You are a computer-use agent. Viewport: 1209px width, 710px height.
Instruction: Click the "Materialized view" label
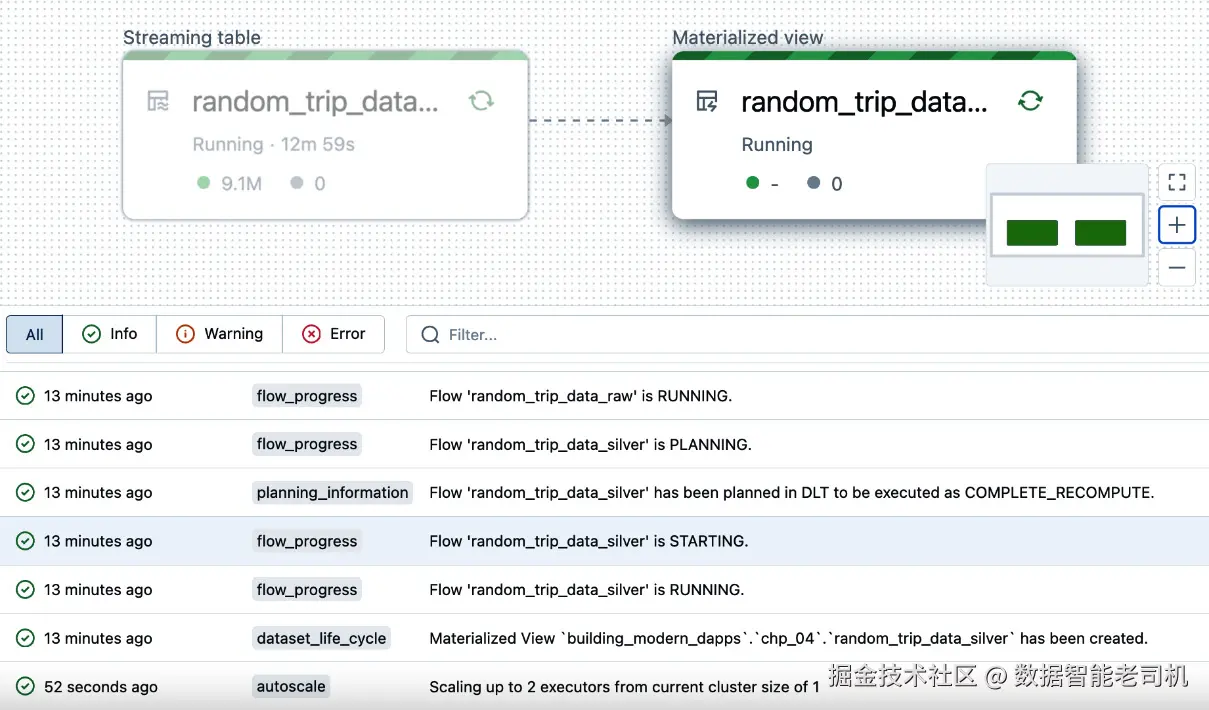pos(748,37)
